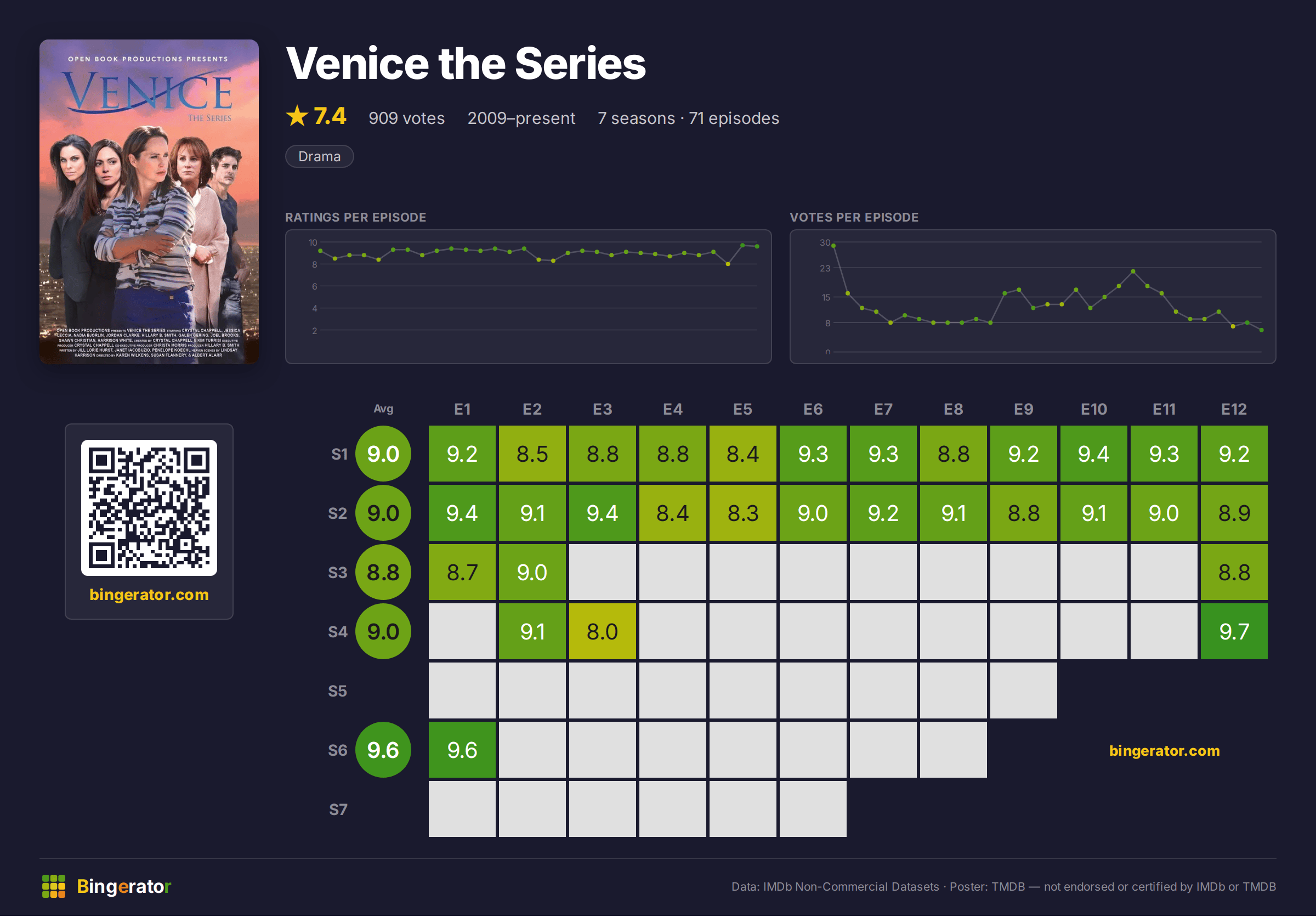The image size is (1316, 917).
Task: Select the S1 average 9.0 circle
Action: click(x=383, y=454)
